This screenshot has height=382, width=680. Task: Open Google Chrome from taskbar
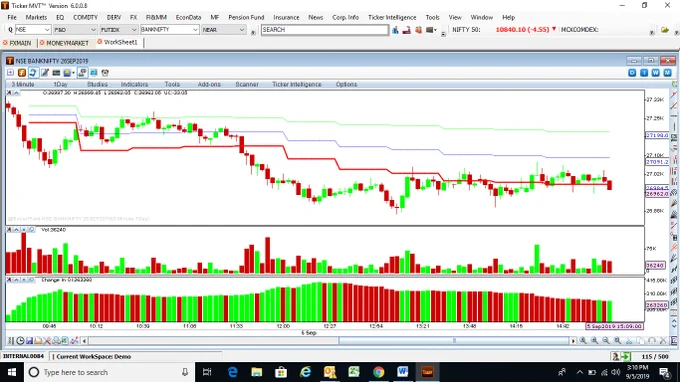pyautogui.click(x=378, y=372)
